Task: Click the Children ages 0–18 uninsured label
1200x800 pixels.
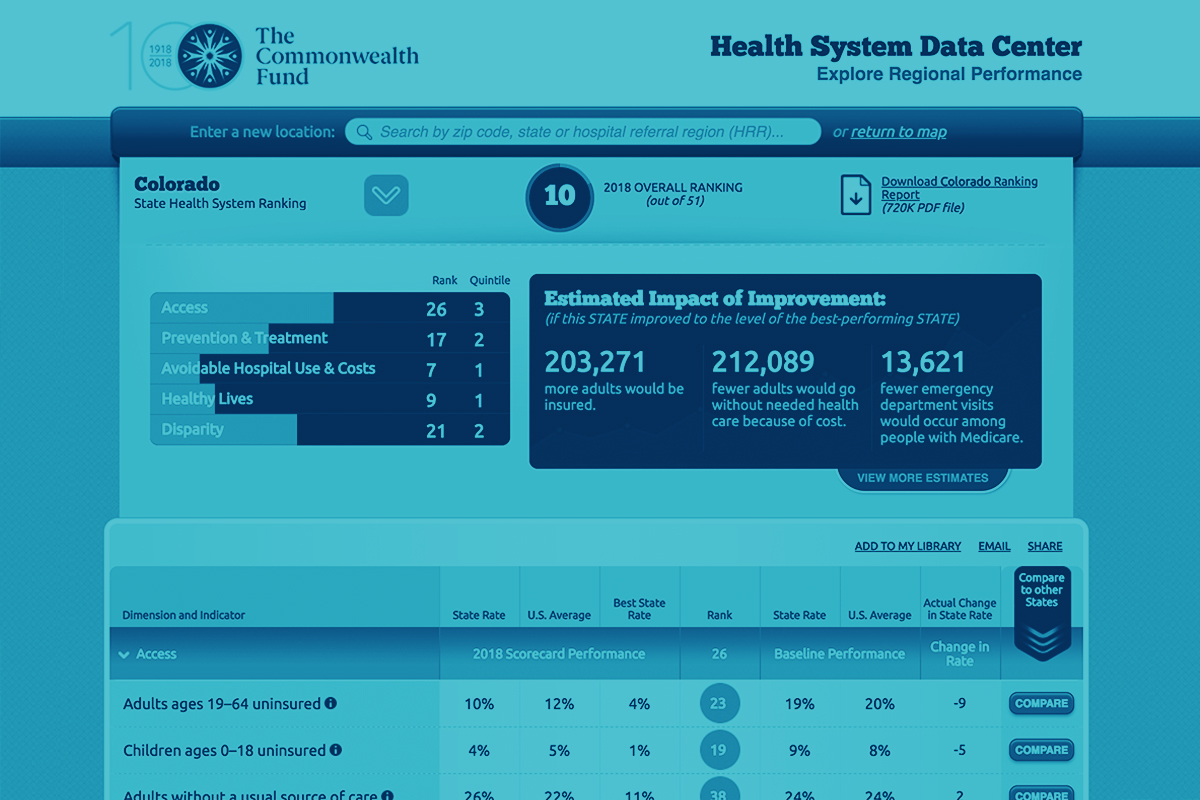Action: click(x=225, y=750)
